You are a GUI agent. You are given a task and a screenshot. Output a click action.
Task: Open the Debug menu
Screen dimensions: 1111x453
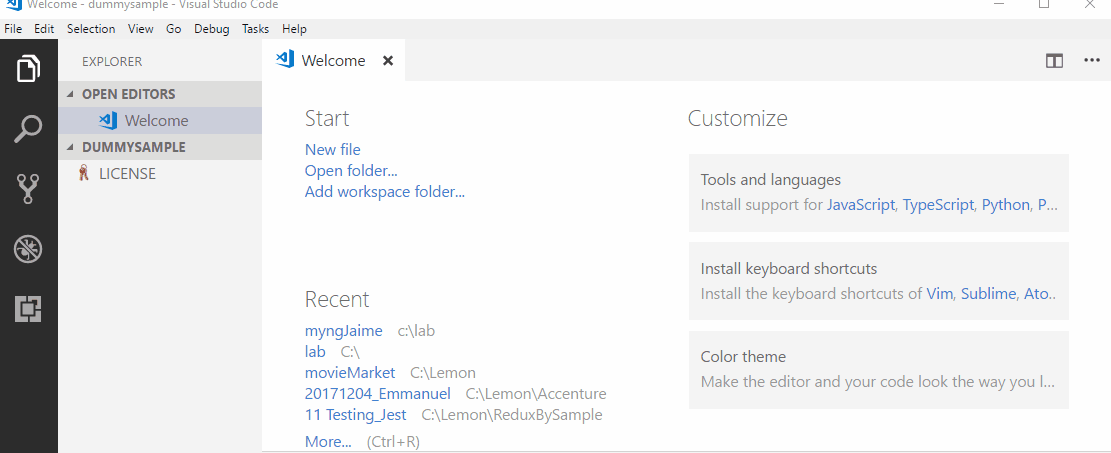pos(211,29)
